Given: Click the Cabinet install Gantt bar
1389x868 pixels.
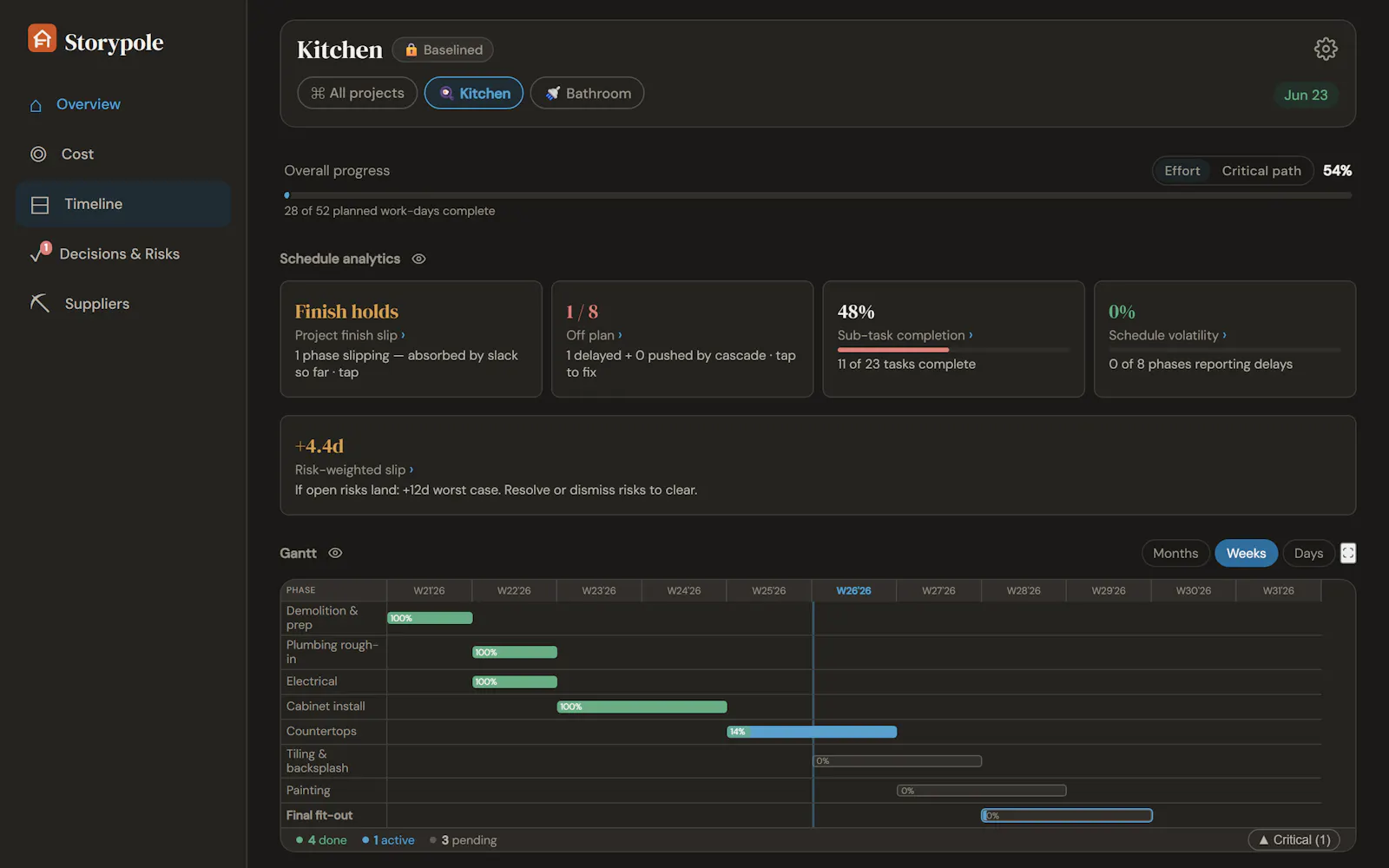Looking at the screenshot, I should point(642,707).
